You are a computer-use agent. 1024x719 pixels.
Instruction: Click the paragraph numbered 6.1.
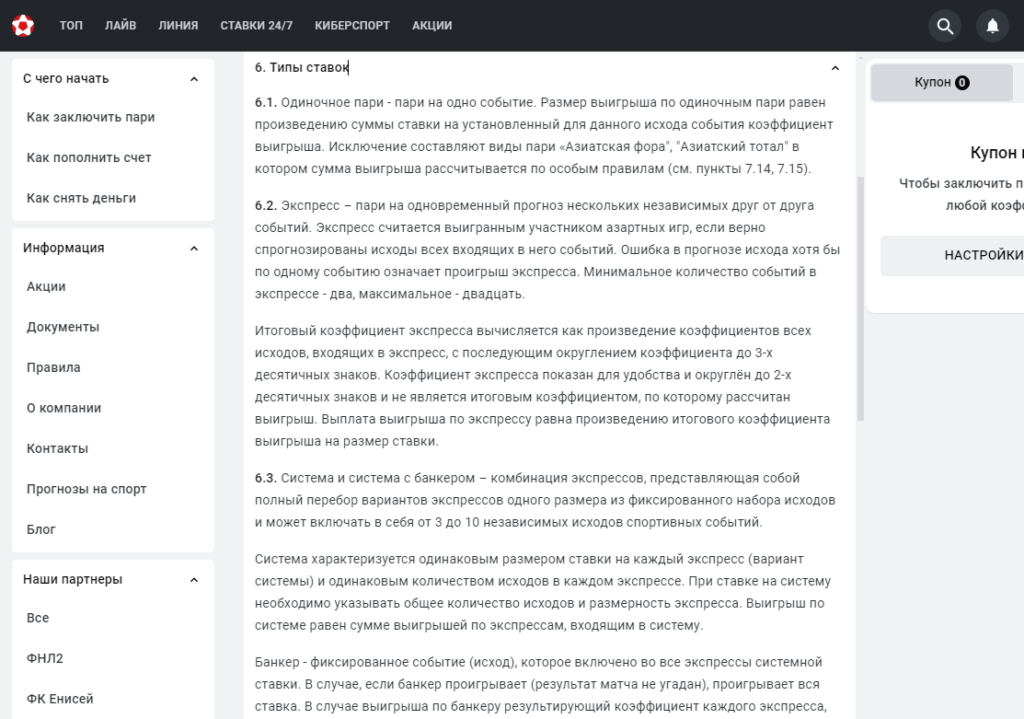pyautogui.click(x=543, y=135)
